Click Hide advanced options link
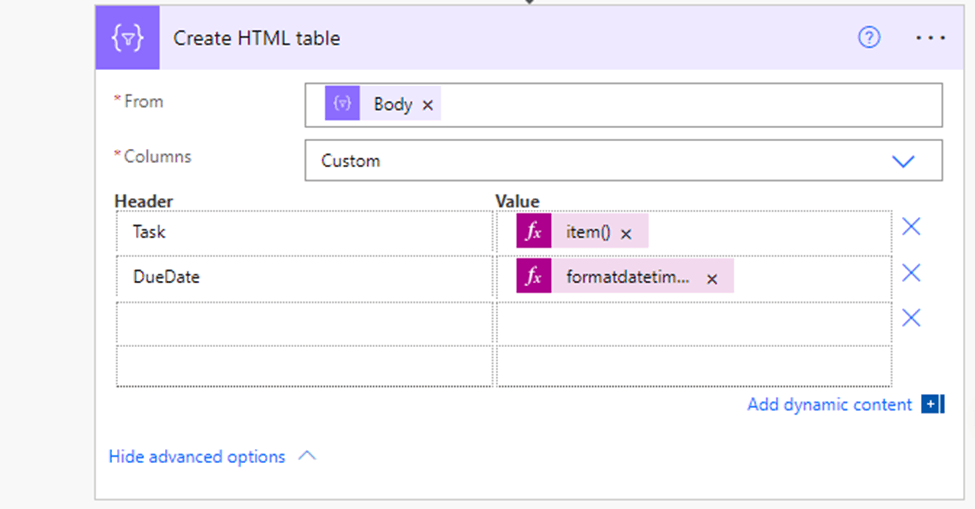The height and width of the screenshot is (509, 975). [x=197, y=457]
